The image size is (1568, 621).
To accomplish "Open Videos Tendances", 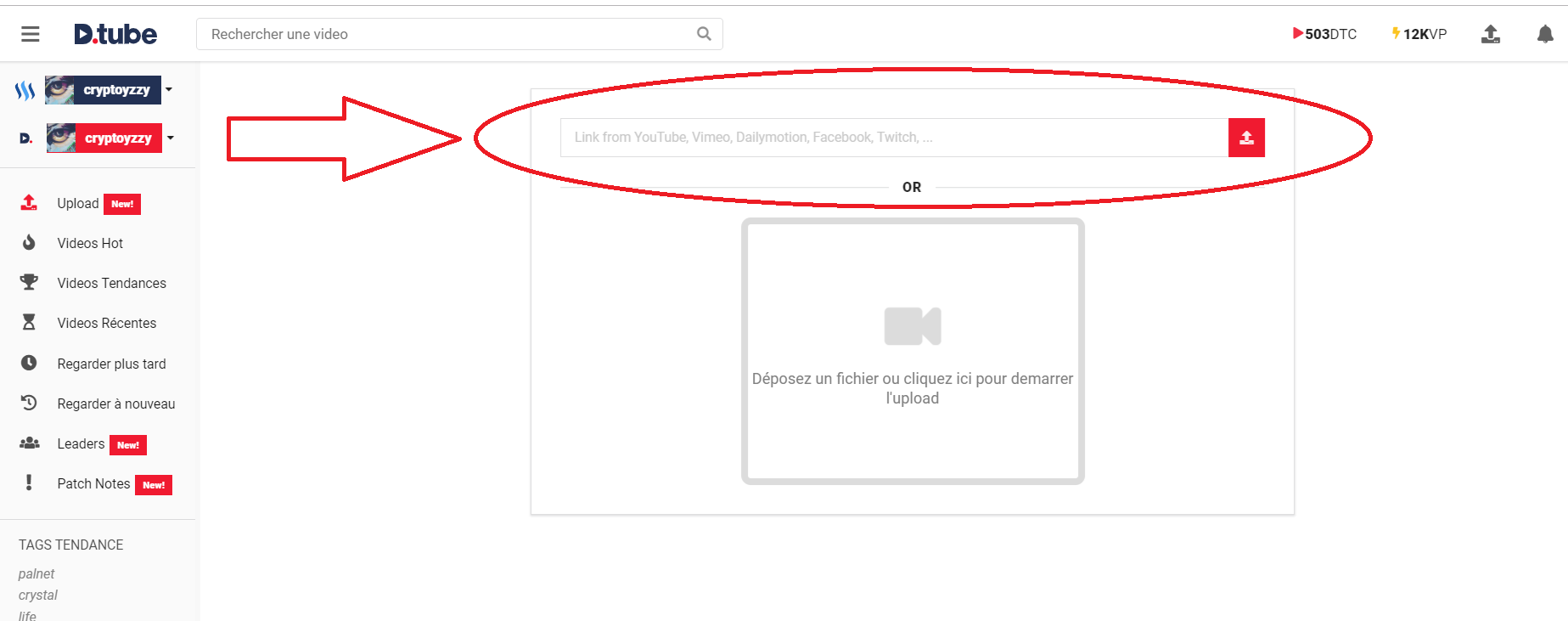I will (x=112, y=283).
